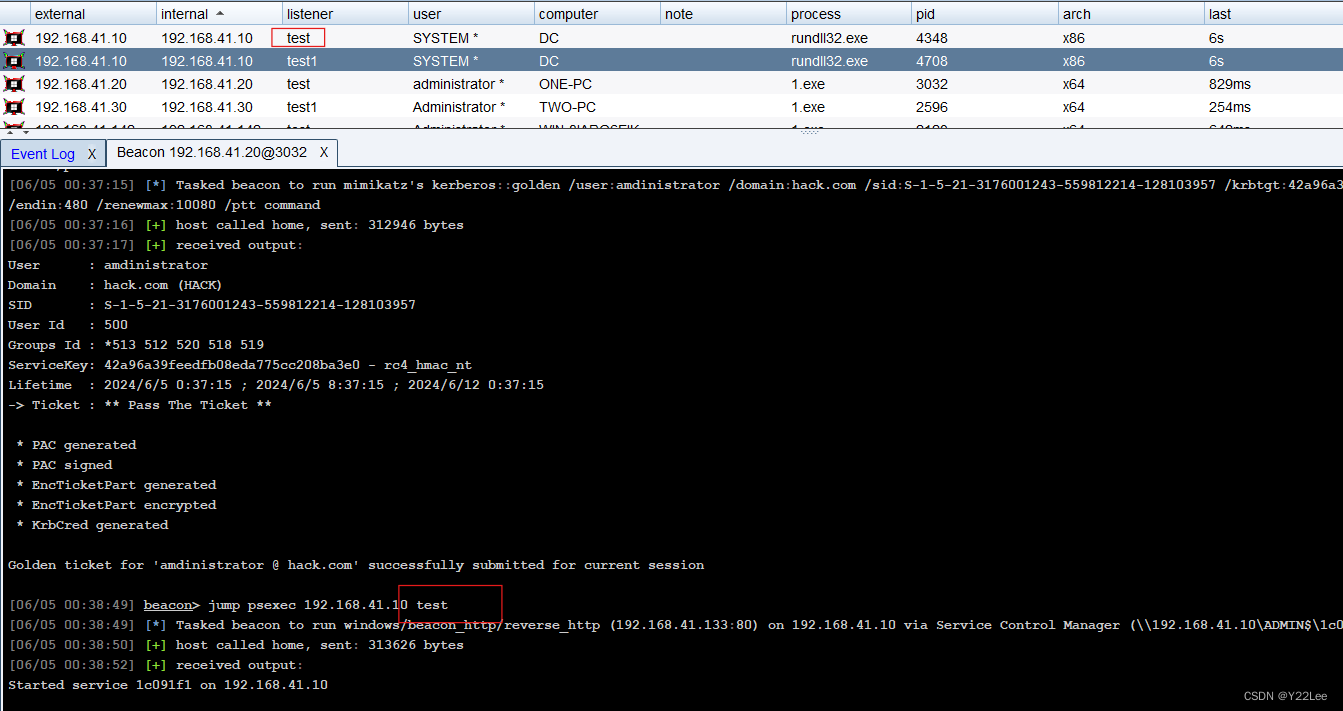Sort sessions by process column header

pyautogui.click(x=849, y=14)
